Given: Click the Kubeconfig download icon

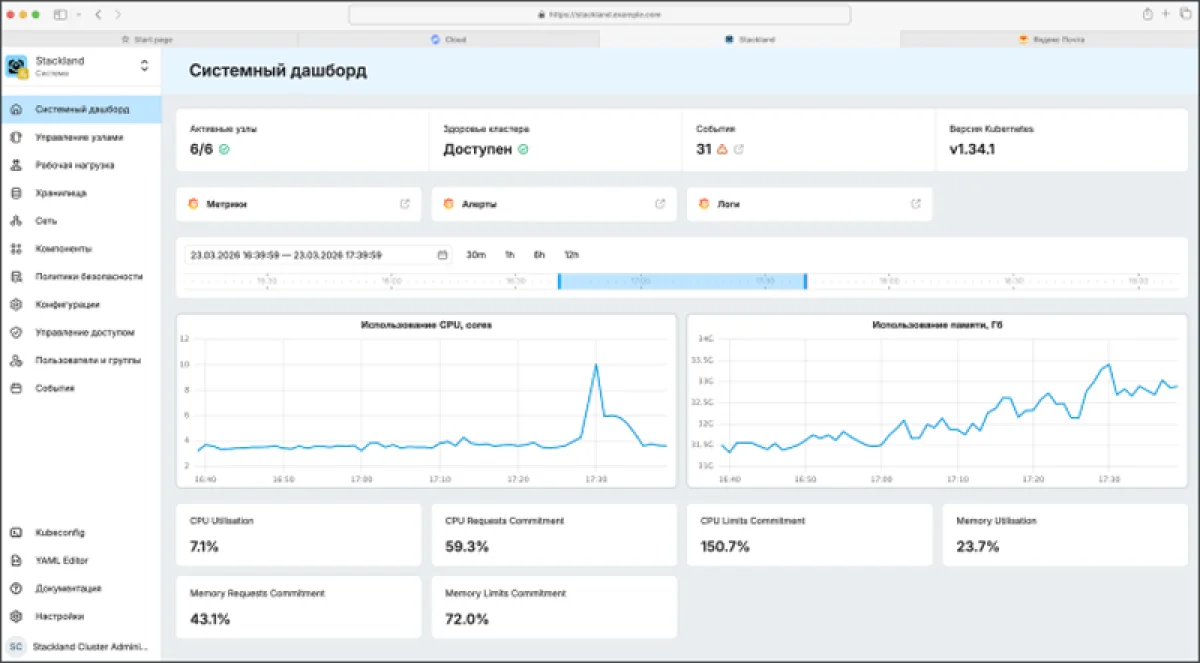Looking at the screenshot, I should tap(18, 533).
